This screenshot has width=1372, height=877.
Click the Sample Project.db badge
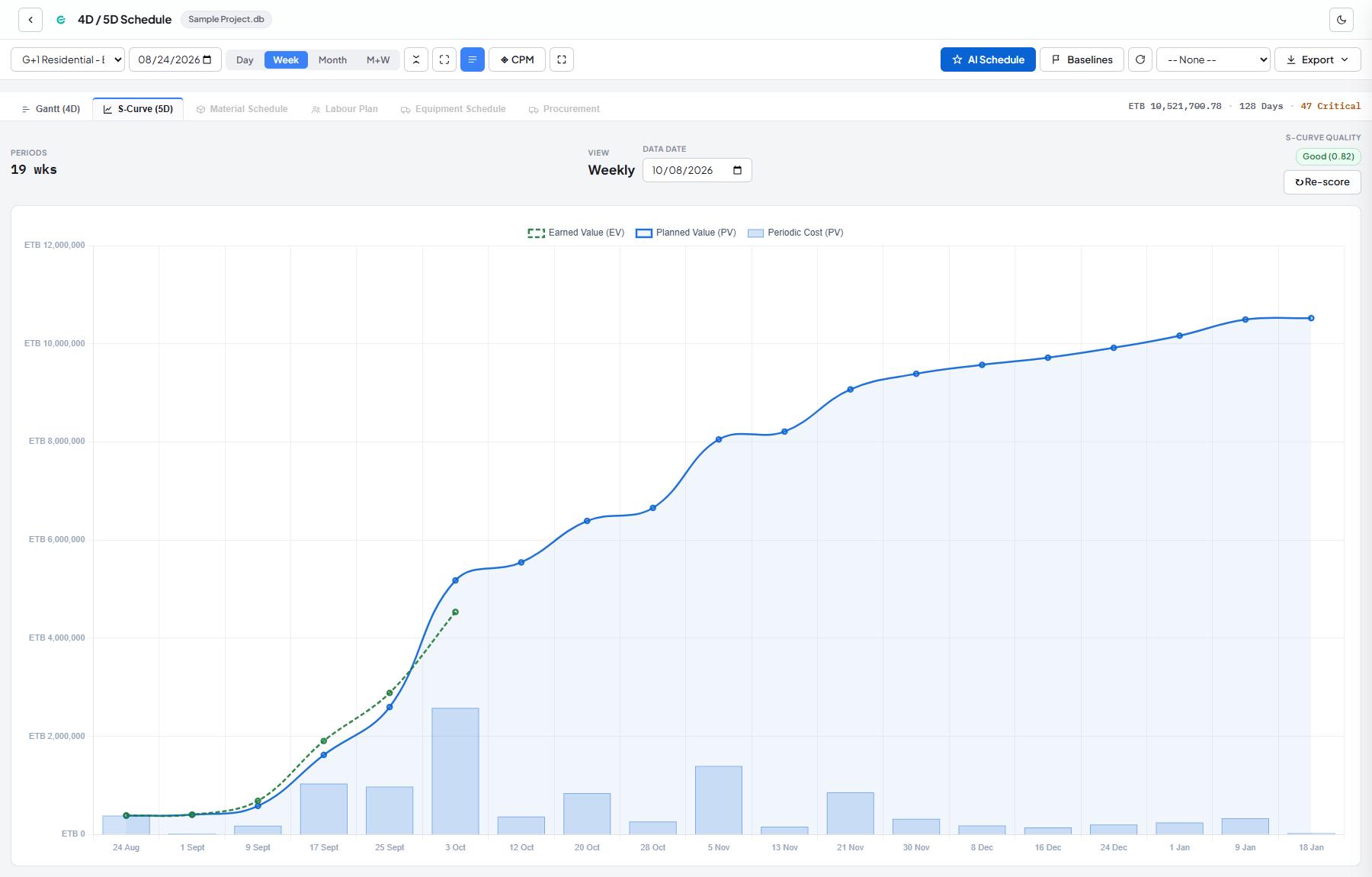click(x=226, y=19)
